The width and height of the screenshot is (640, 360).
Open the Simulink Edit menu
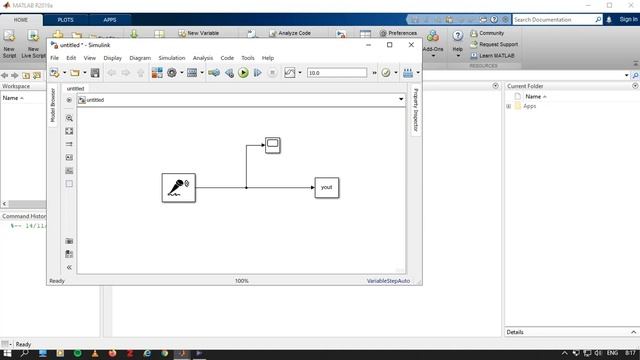71,58
